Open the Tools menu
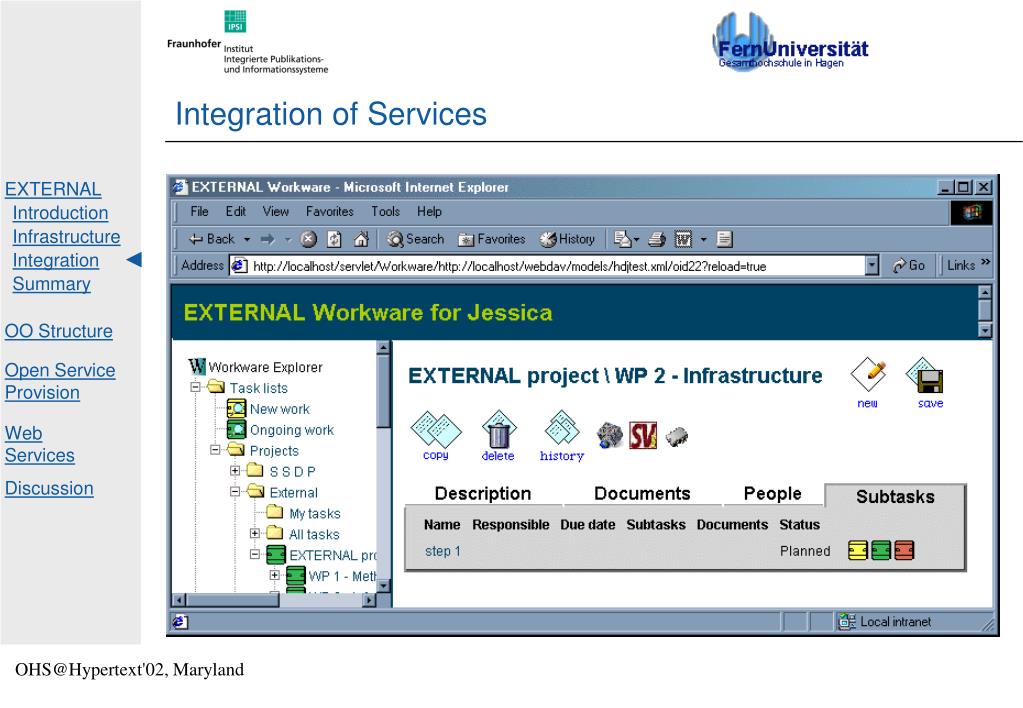 (x=386, y=211)
